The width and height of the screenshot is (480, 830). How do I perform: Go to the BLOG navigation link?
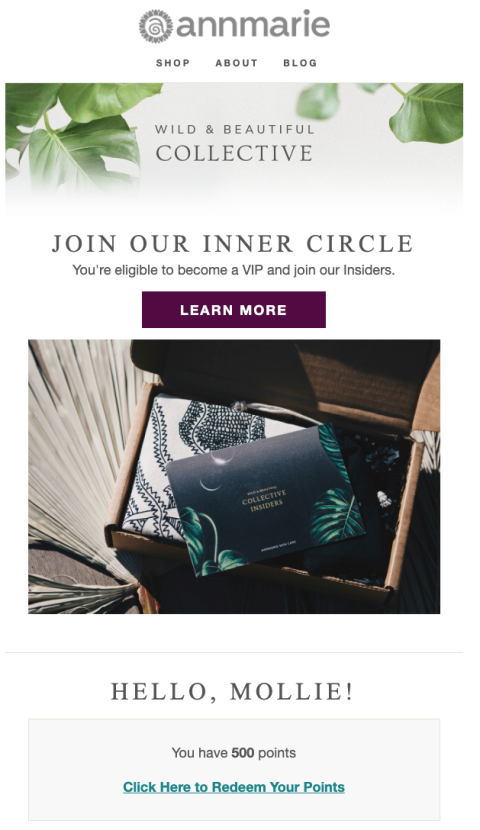[300, 63]
